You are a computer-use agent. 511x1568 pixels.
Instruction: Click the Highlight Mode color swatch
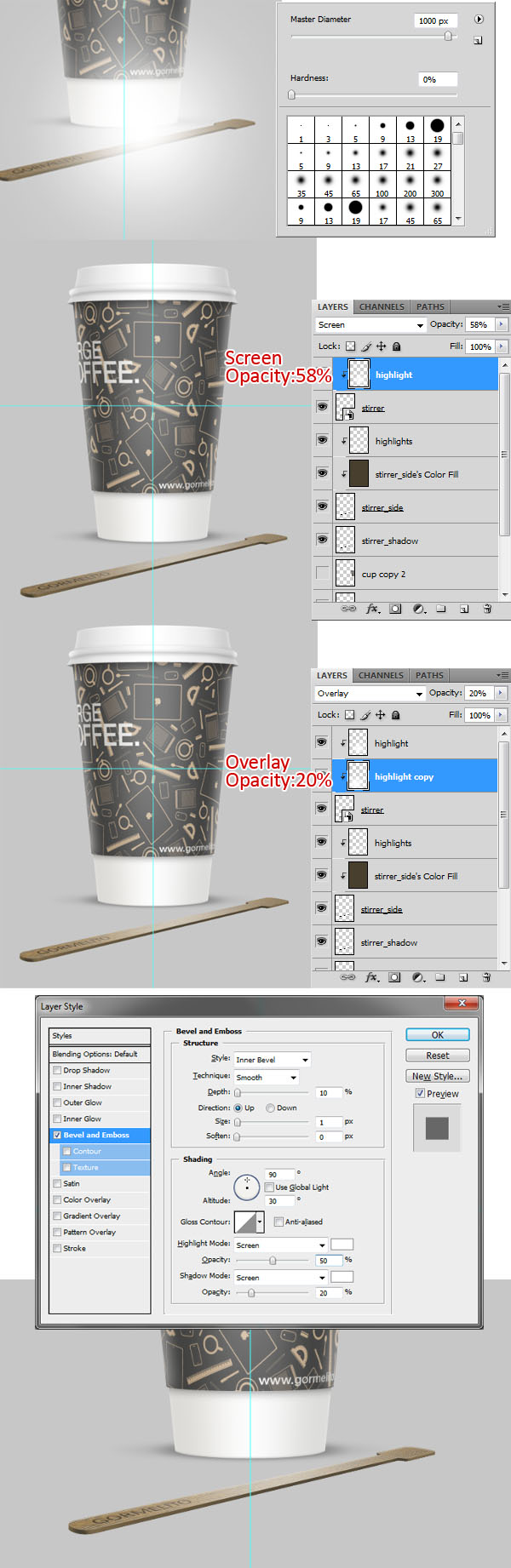click(342, 1245)
